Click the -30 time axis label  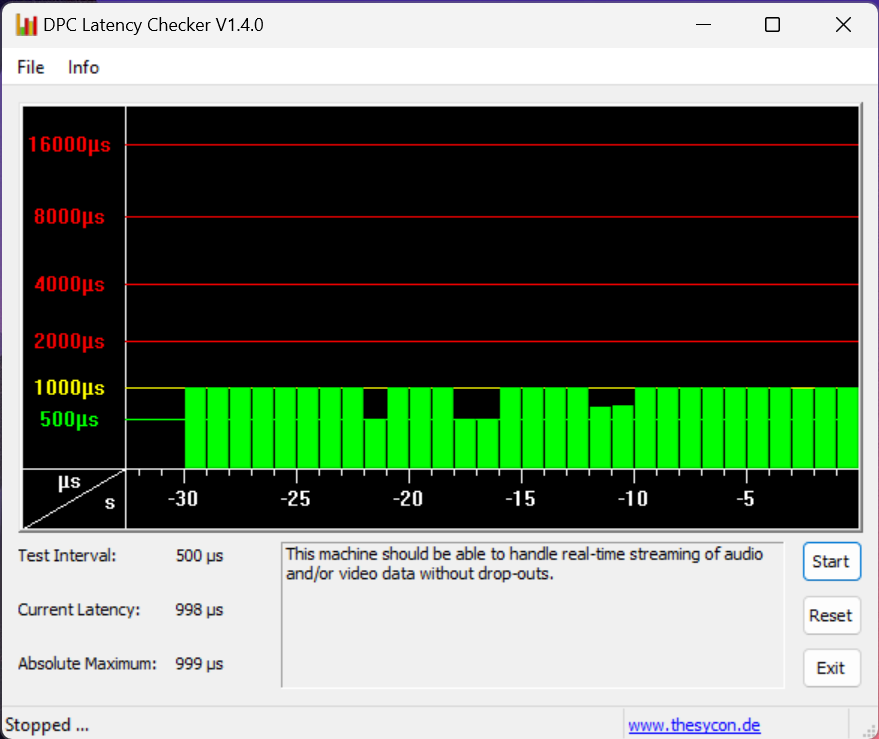pos(183,498)
